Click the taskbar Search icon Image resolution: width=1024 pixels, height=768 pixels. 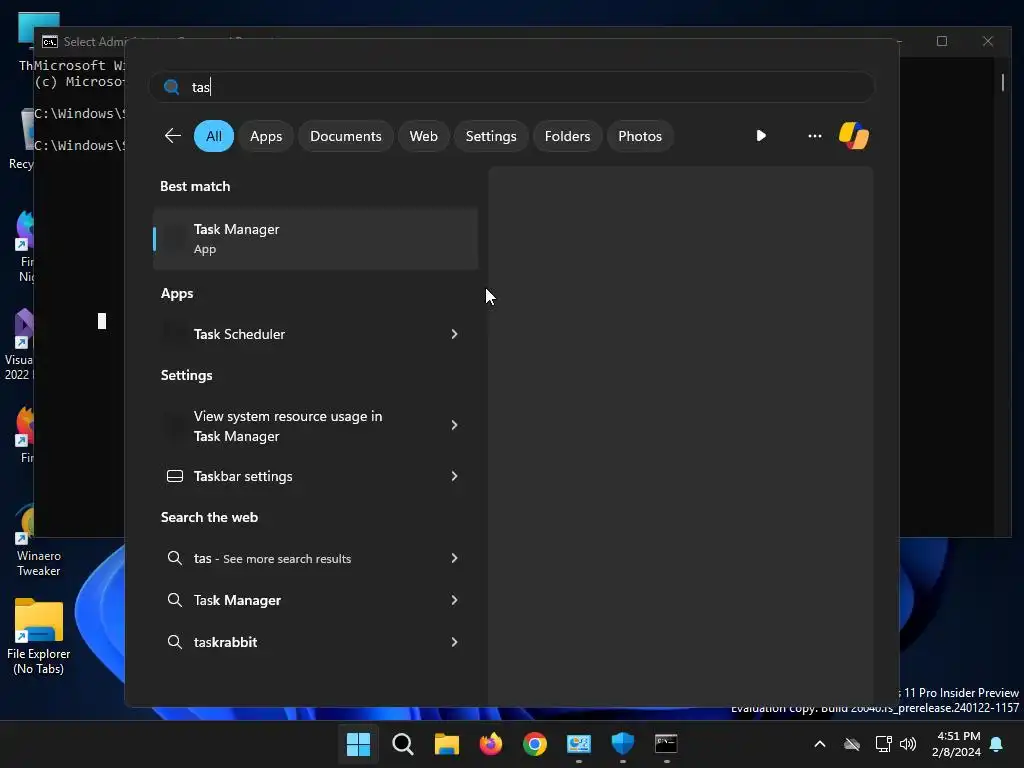(402, 744)
